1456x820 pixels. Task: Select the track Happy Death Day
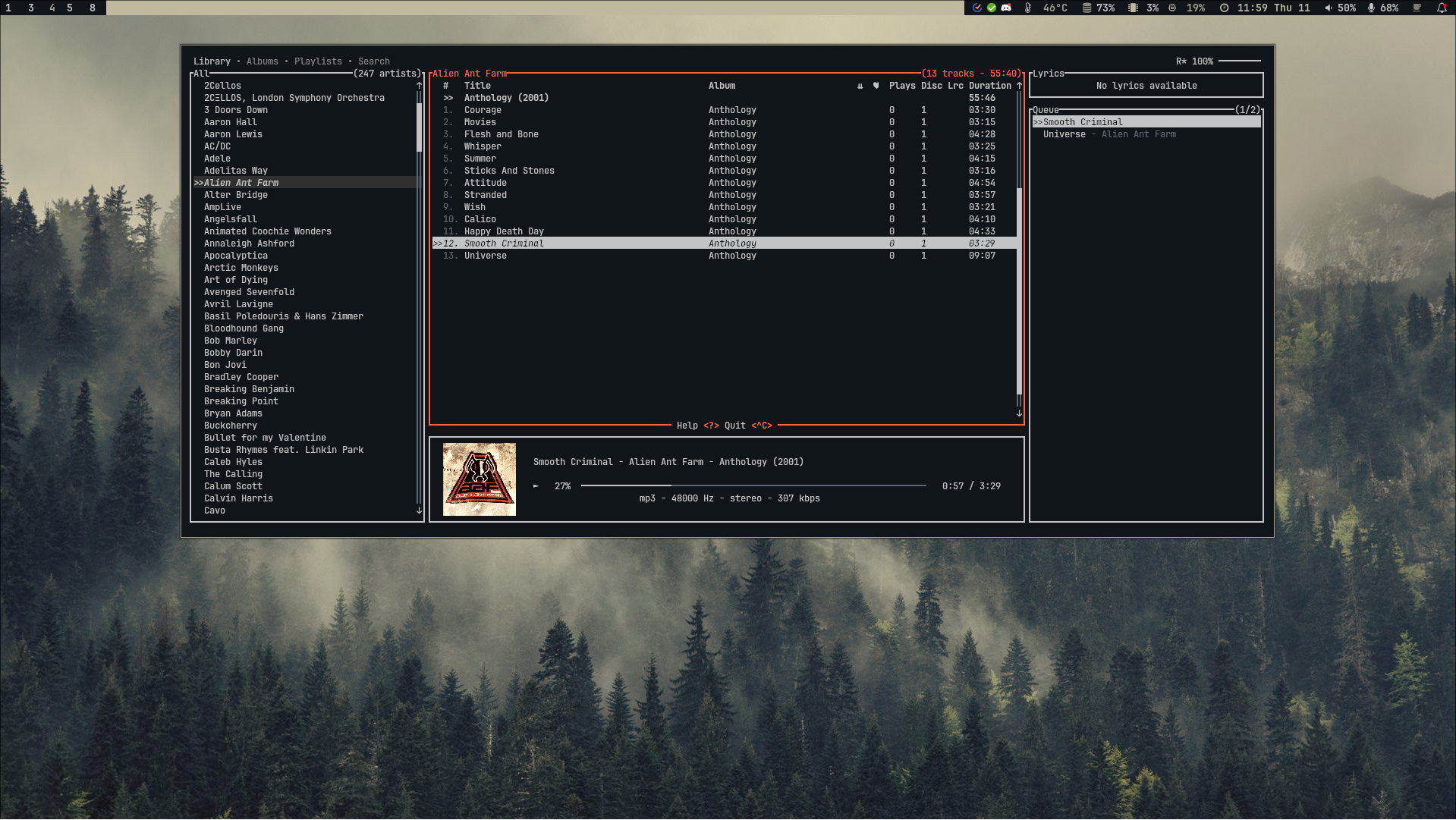(x=724, y=231)
